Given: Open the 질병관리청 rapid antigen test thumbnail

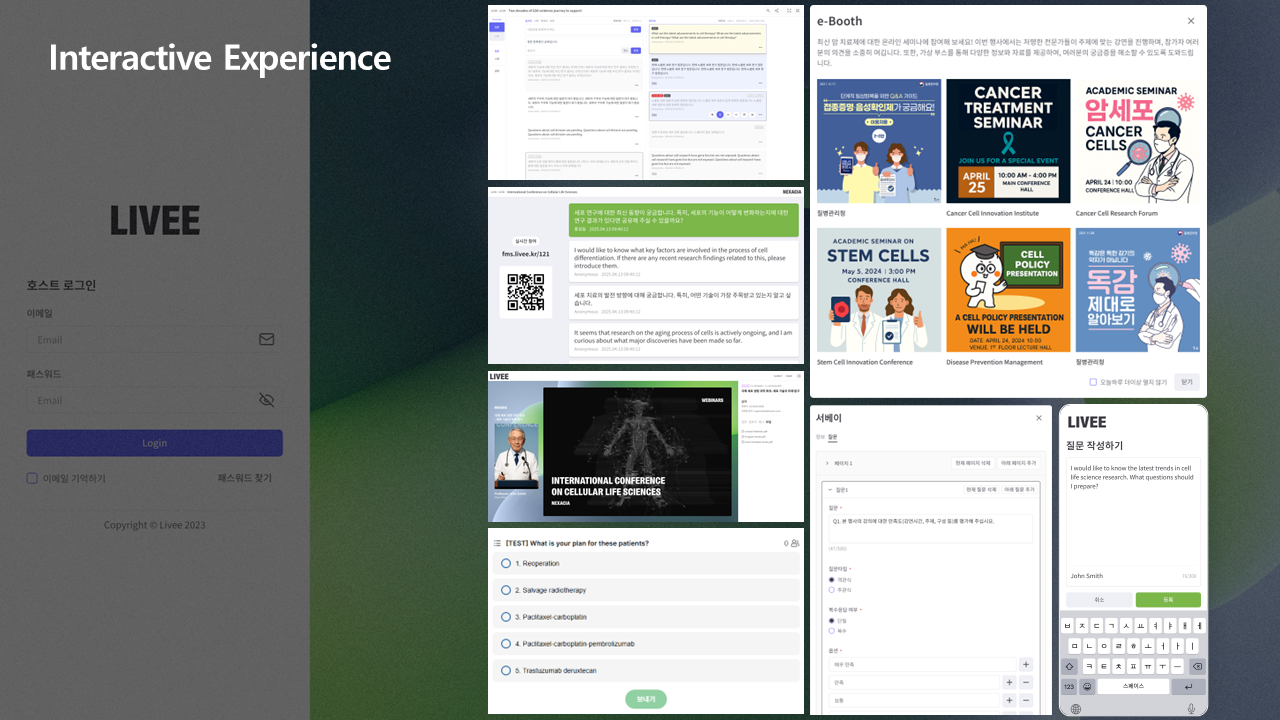Looking at the screenshot, I should pos(879,141).
